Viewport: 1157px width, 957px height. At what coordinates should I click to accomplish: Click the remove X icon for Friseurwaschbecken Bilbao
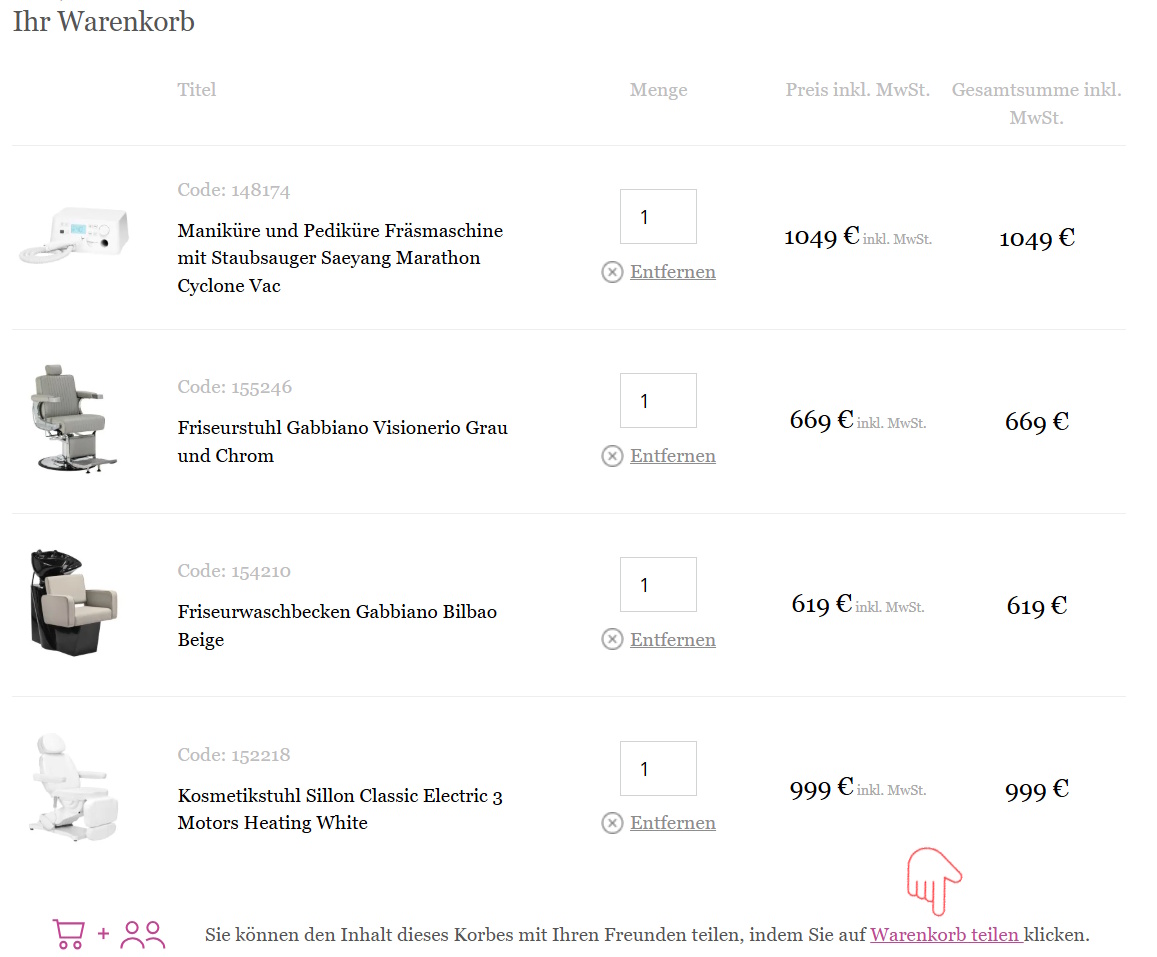point(612,640)
